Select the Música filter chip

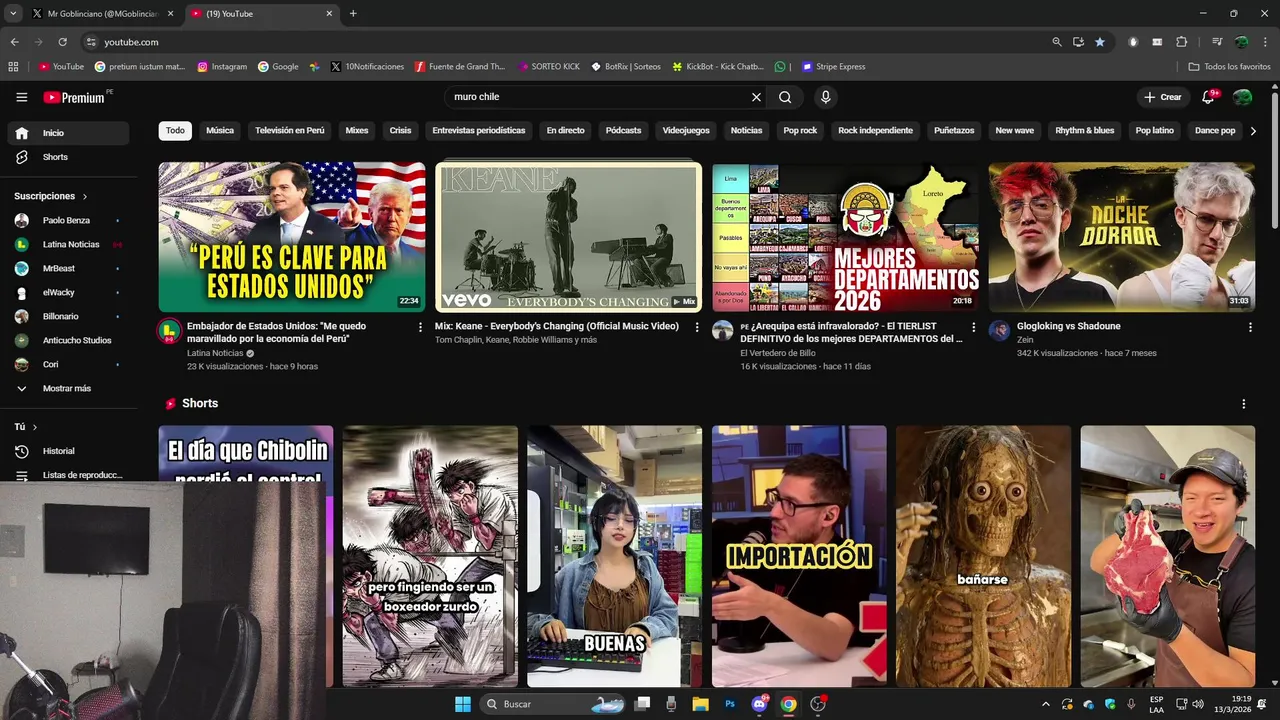[x=220, y=131]
